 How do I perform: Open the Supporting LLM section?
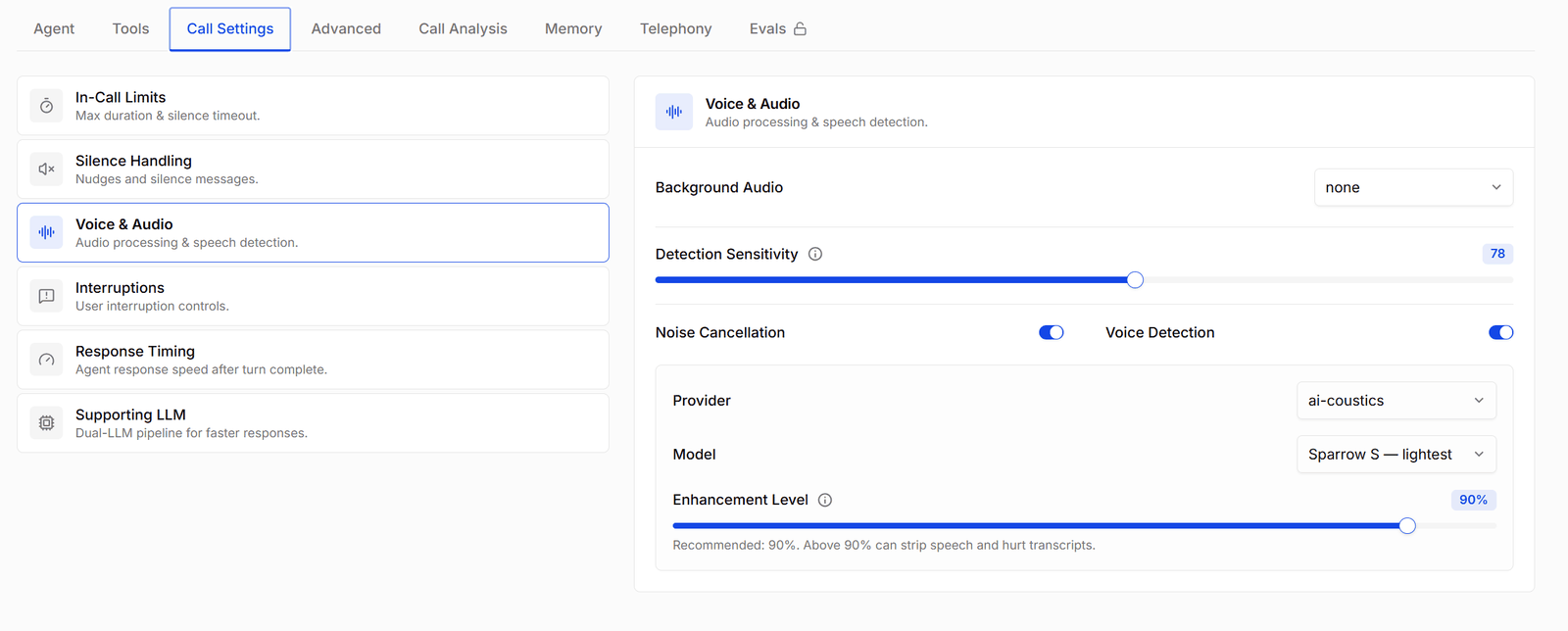(313, 423)
